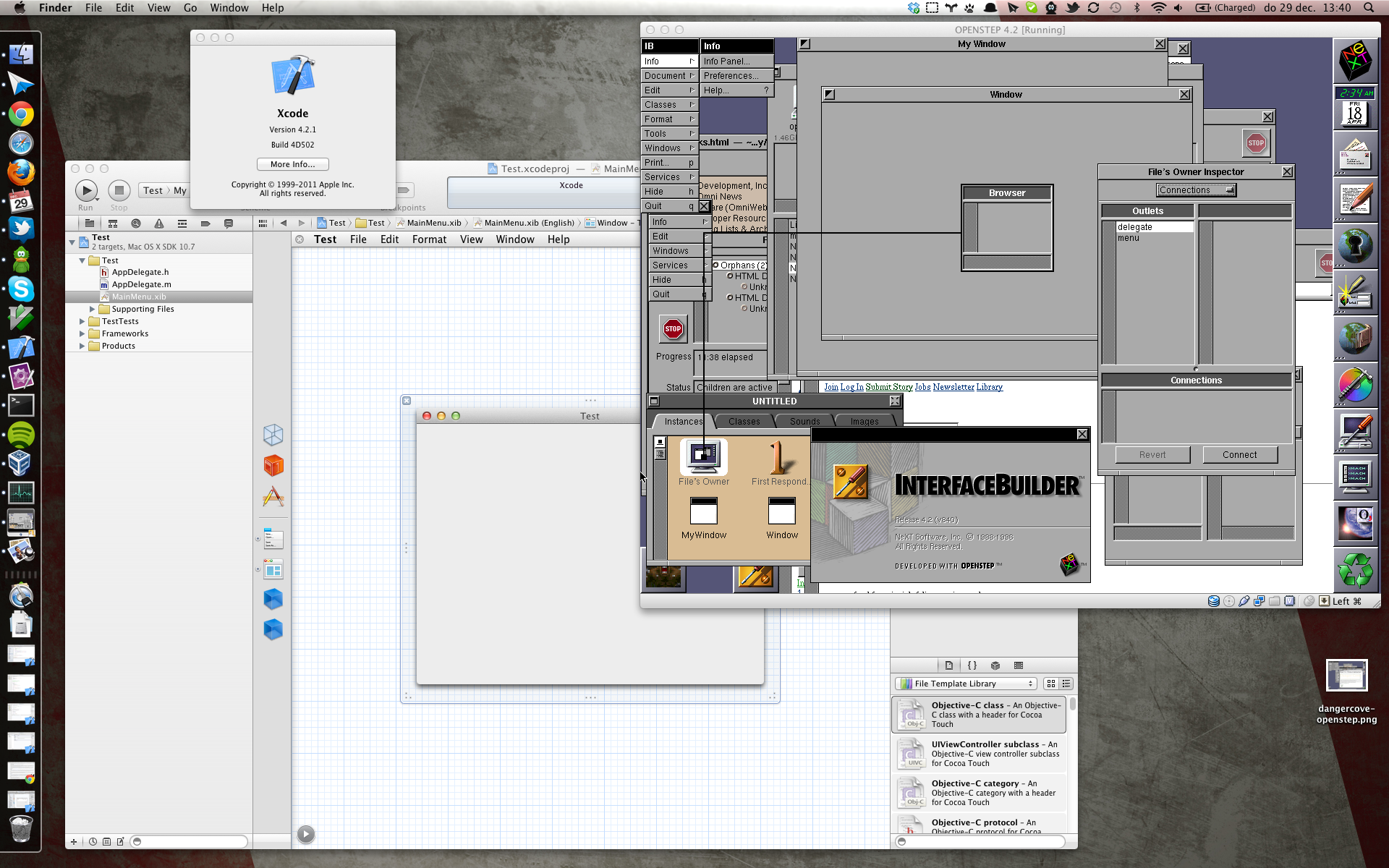Select the delegate outlet

(1155, 227)
